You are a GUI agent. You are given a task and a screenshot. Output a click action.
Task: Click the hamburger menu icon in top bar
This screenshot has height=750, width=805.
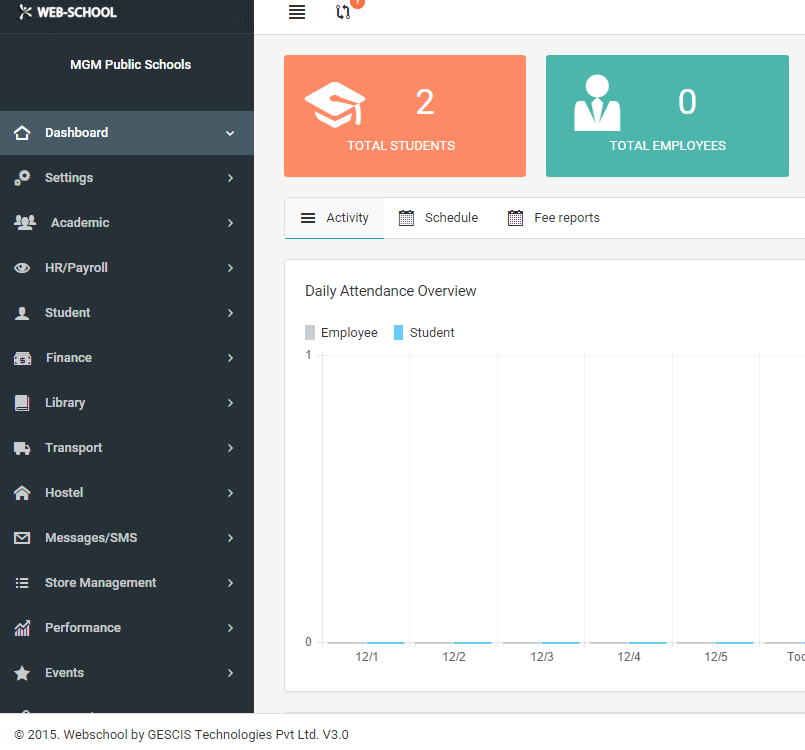coord(296,12)
